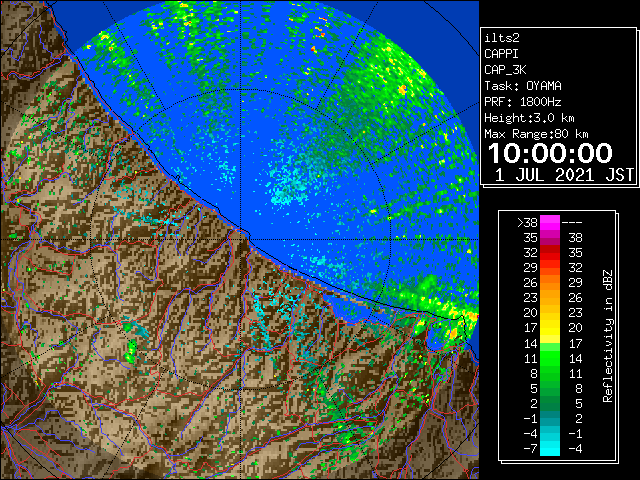
Task: Click the vertical "Reflectivity in dBZ" legend title
Action: pos(608,336)
